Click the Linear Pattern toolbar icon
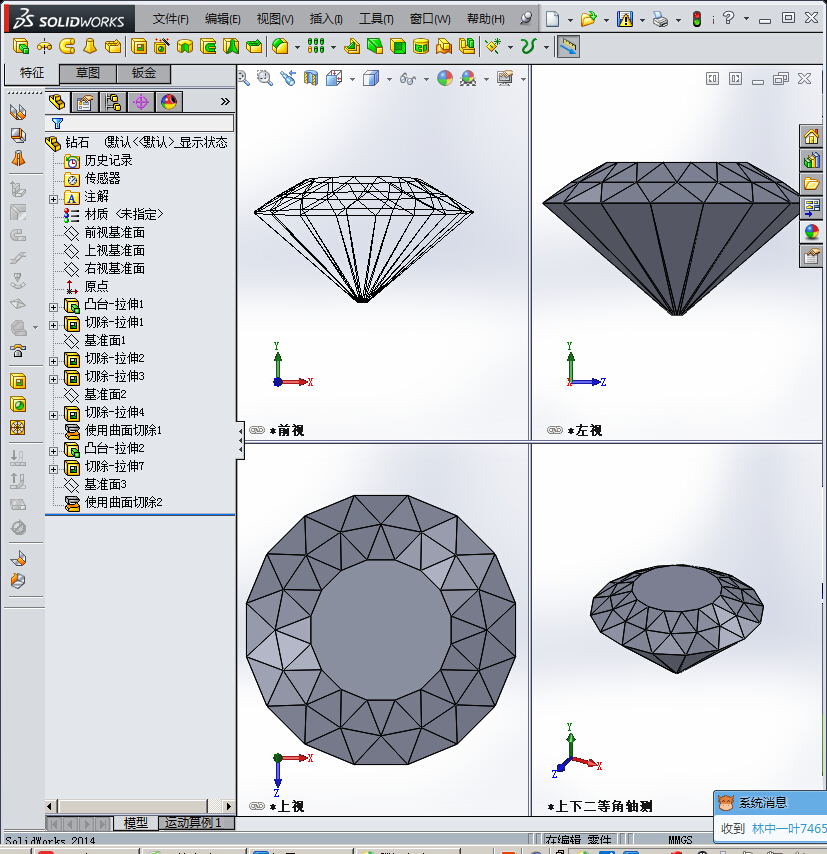Viewport: 827px width, 854px height. click(x=316, y=46)
